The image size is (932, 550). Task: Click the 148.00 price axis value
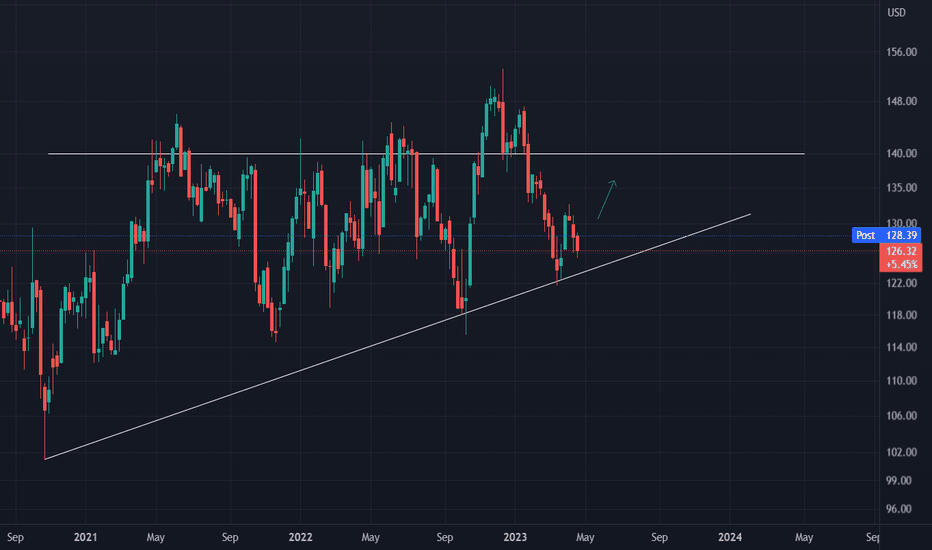click(901, 102)
